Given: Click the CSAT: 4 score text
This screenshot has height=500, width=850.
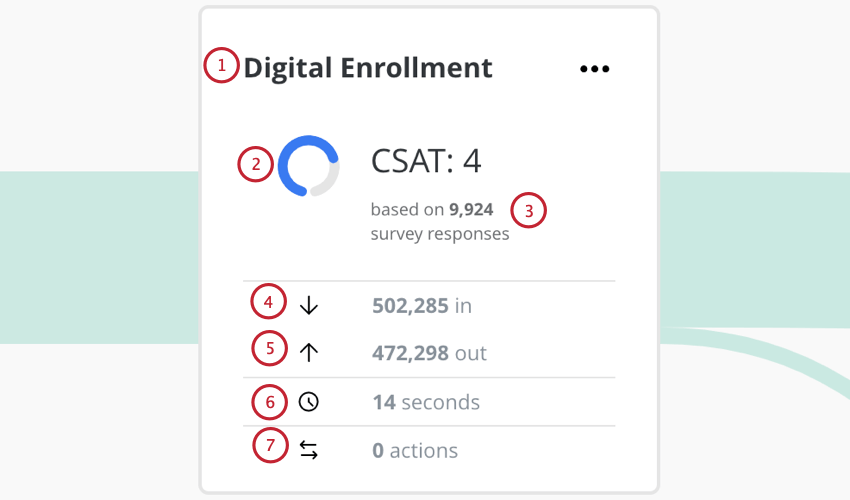Looking at the screenshot, I should point(426,161).
